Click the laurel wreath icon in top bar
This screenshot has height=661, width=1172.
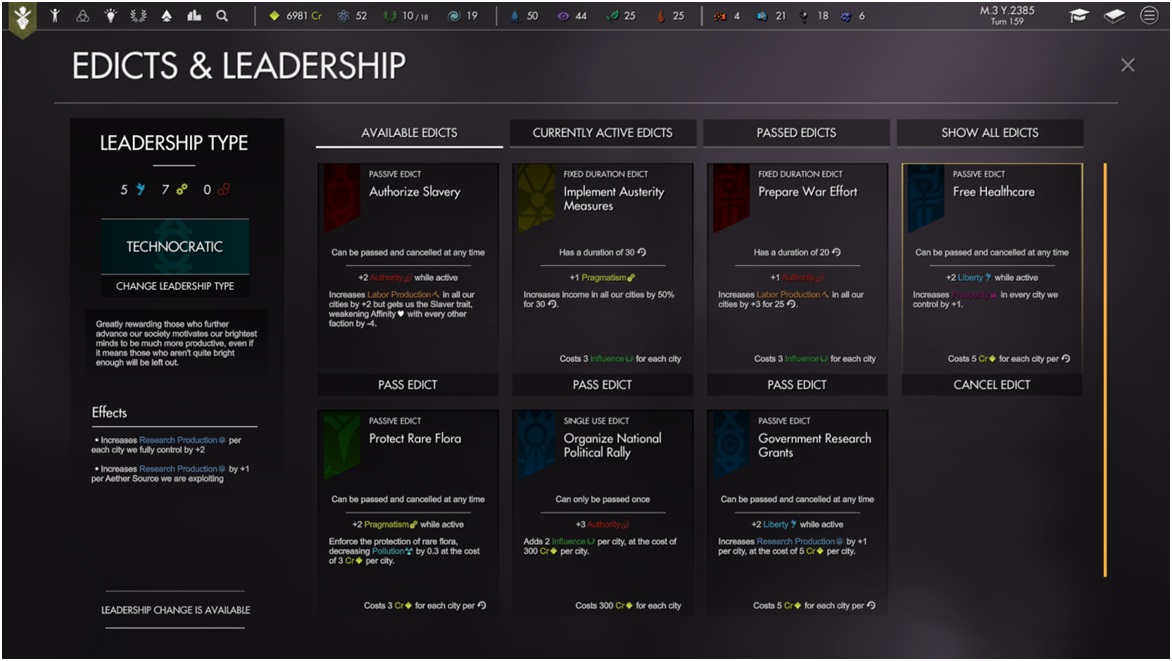pyautogui.click(x=138, y=16)
